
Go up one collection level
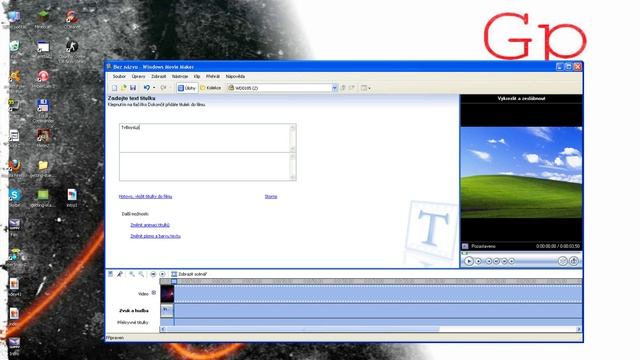343,88
